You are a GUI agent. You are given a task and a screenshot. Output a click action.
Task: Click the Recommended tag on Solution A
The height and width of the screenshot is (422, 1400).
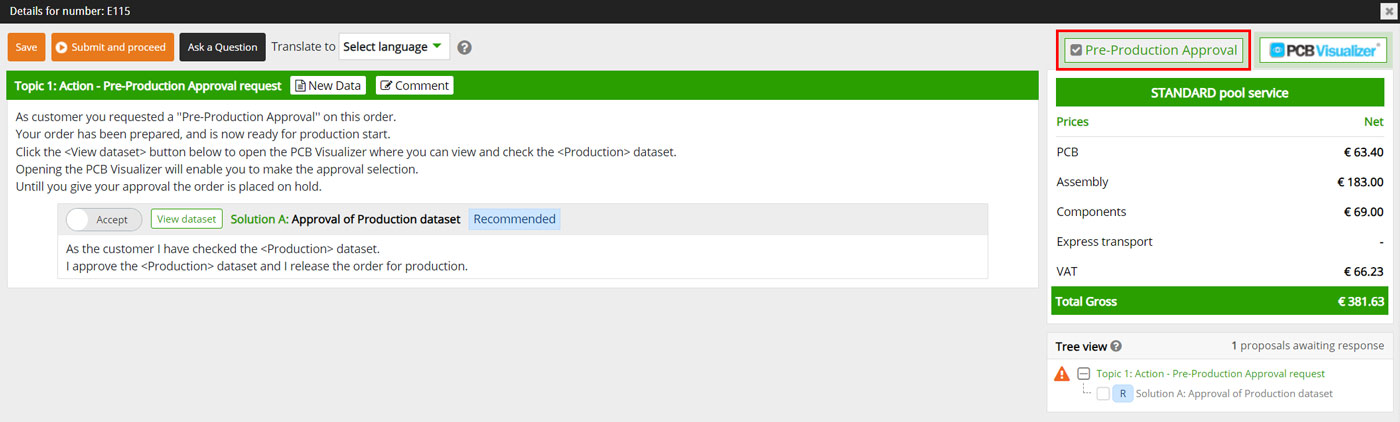click(514, 219)
